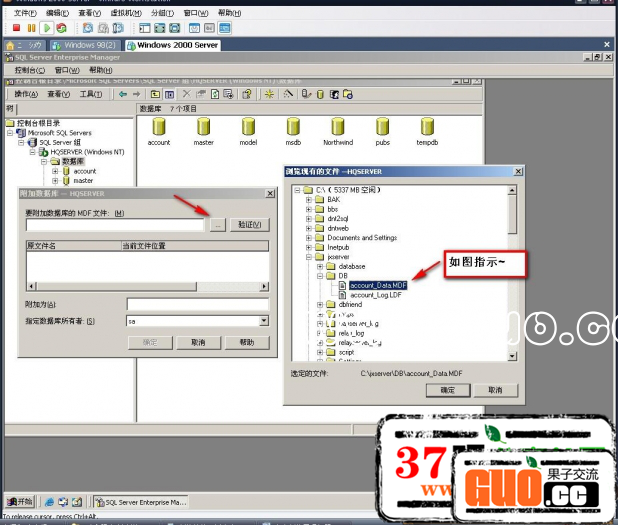Click the tempdb database icon
618x525 pixels.
[x=427, y=129]
